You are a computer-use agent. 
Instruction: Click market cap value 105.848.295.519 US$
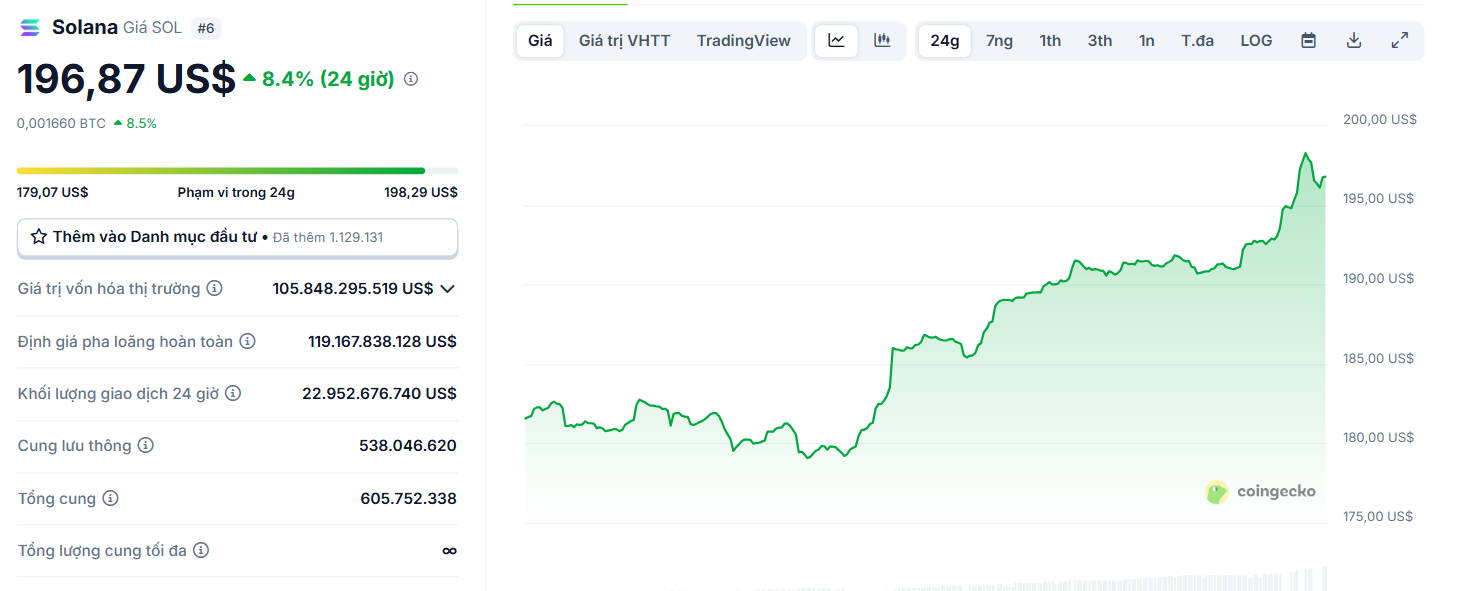pos(353,288)
